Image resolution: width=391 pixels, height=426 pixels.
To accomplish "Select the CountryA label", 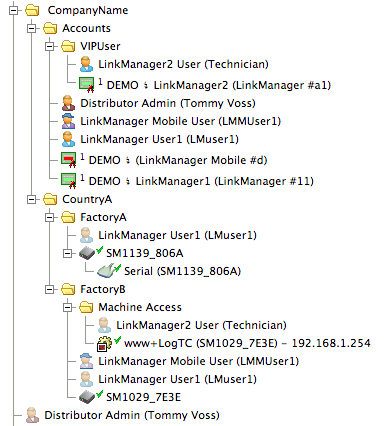I will pos(87,199).
